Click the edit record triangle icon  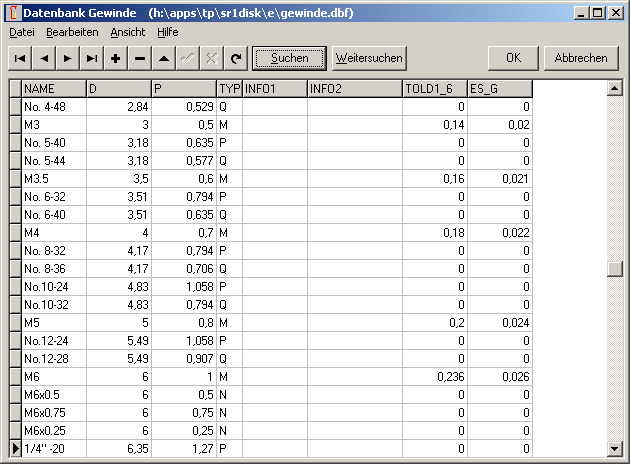(164, 58)
